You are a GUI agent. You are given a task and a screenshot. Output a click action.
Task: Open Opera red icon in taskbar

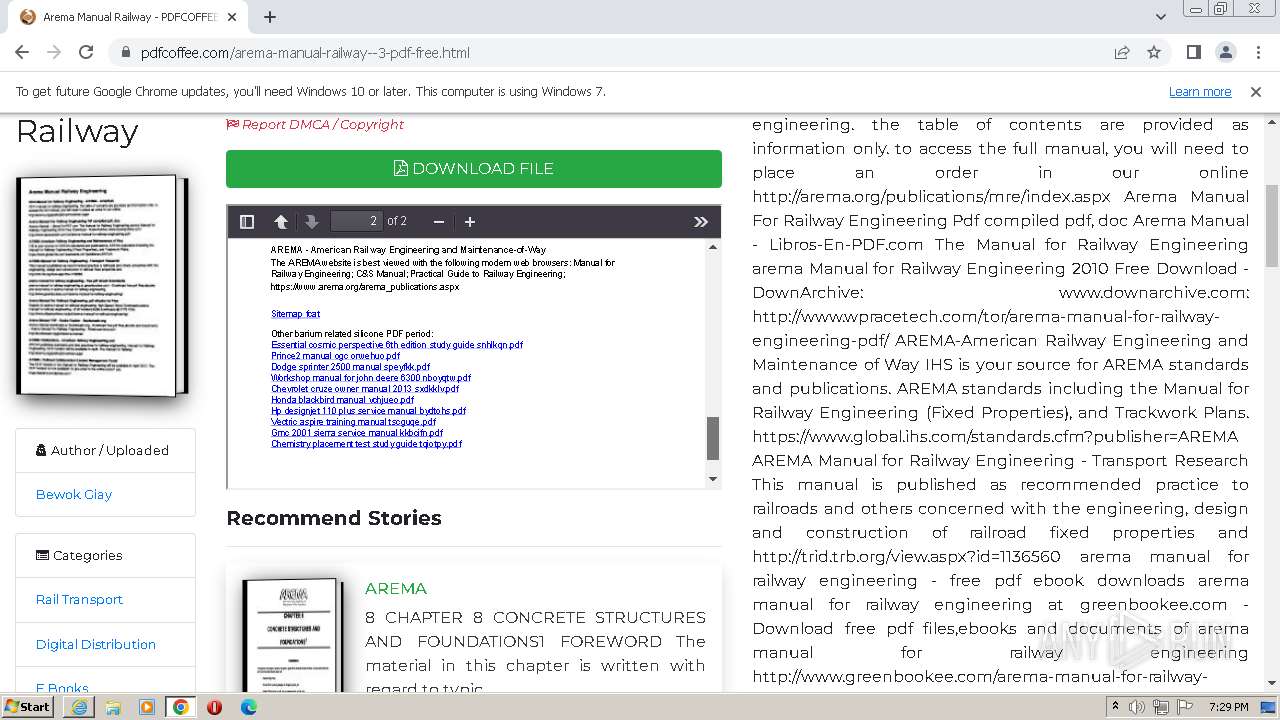click(214, 707)
